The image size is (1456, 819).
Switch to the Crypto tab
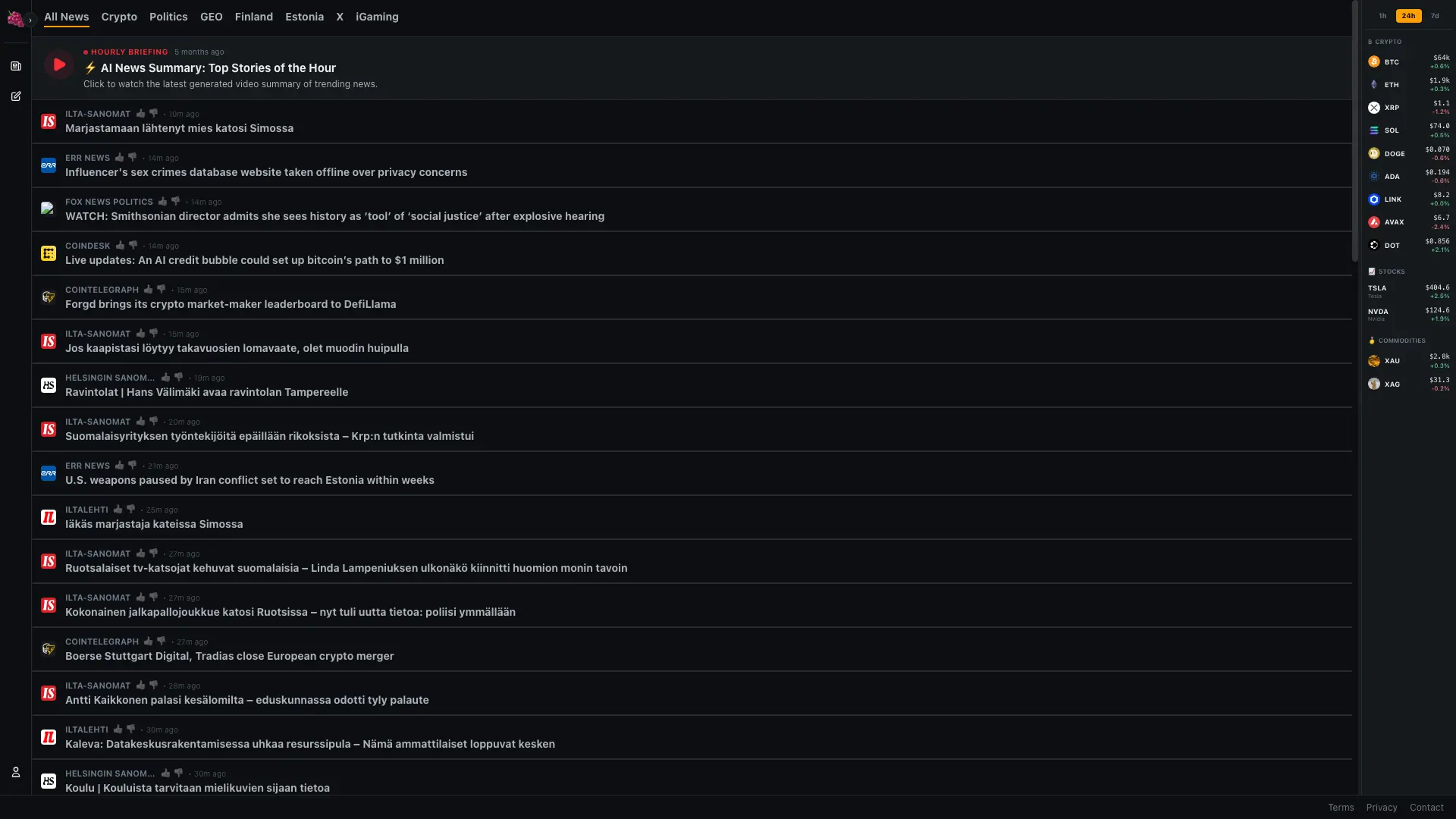119,17
